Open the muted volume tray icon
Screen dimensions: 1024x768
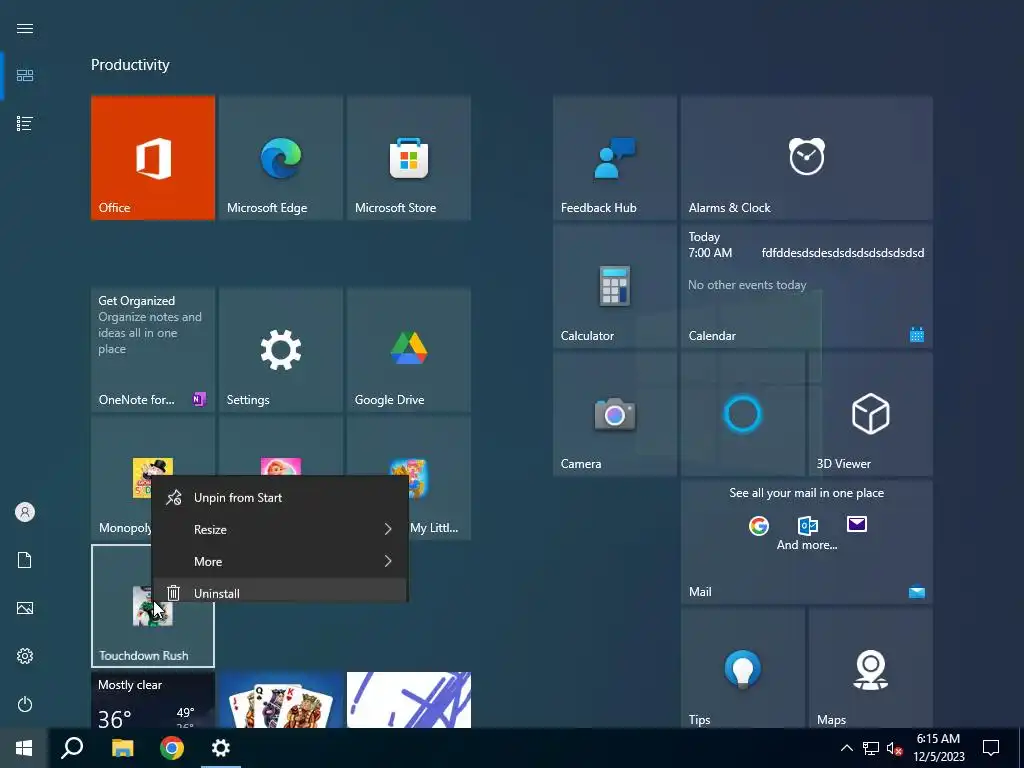(895, 748)
